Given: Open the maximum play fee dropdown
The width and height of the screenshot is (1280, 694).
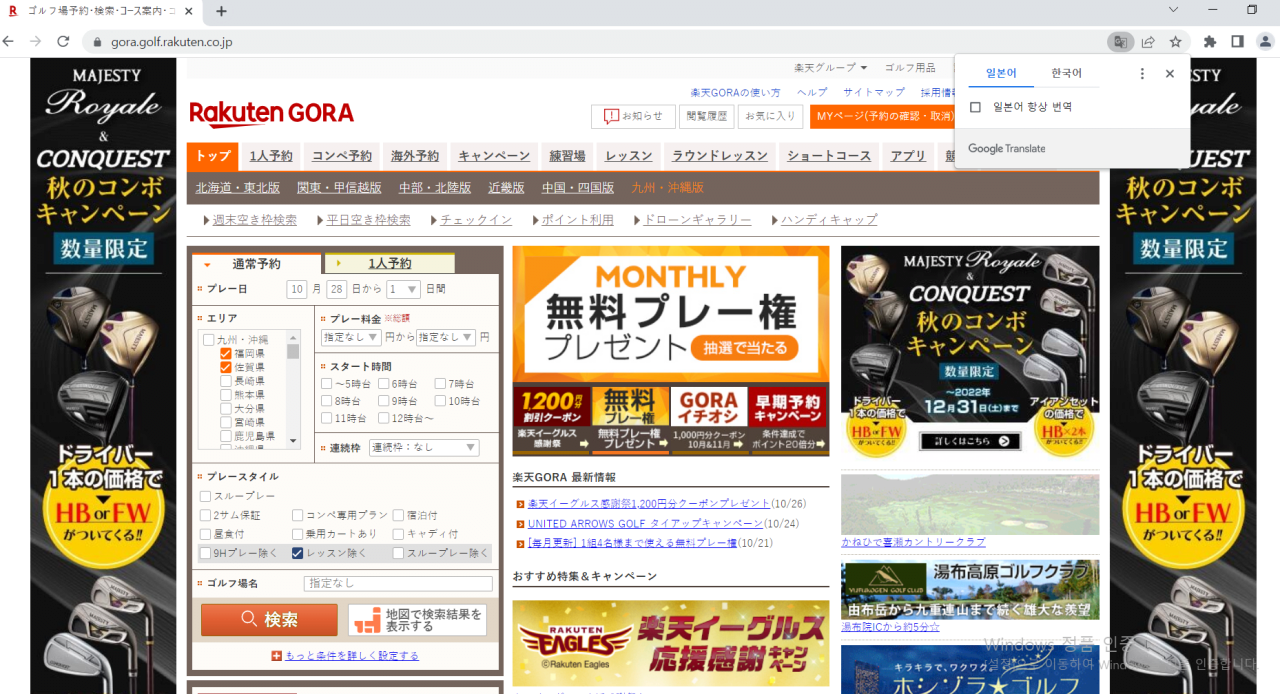Looking at the screenshot, I should point(446,338).
